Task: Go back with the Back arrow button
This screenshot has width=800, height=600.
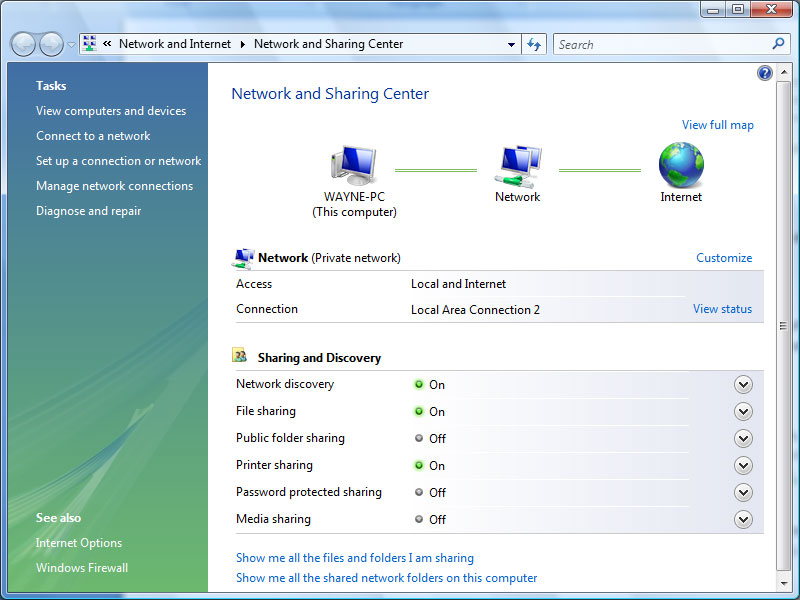Action: coord(23,44)
